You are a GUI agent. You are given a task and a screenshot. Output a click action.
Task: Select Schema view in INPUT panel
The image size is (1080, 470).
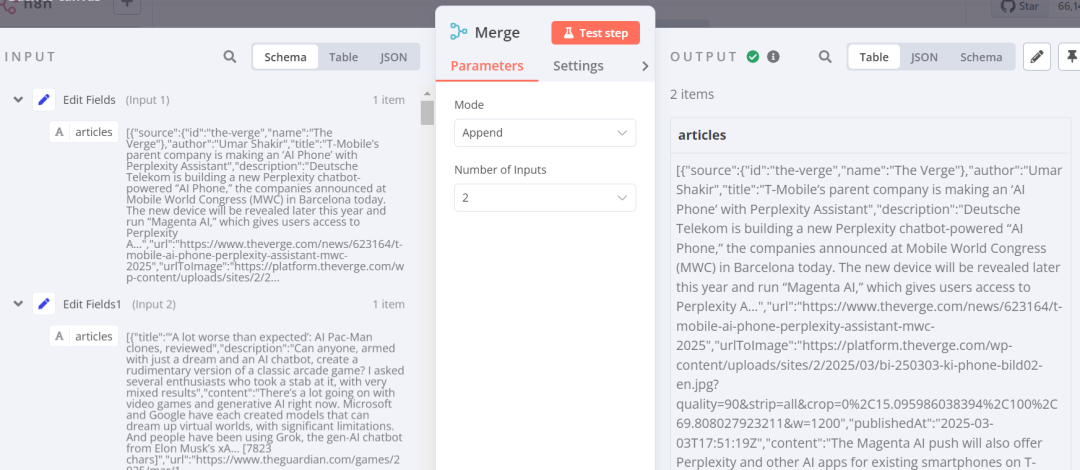coord(285,57)
